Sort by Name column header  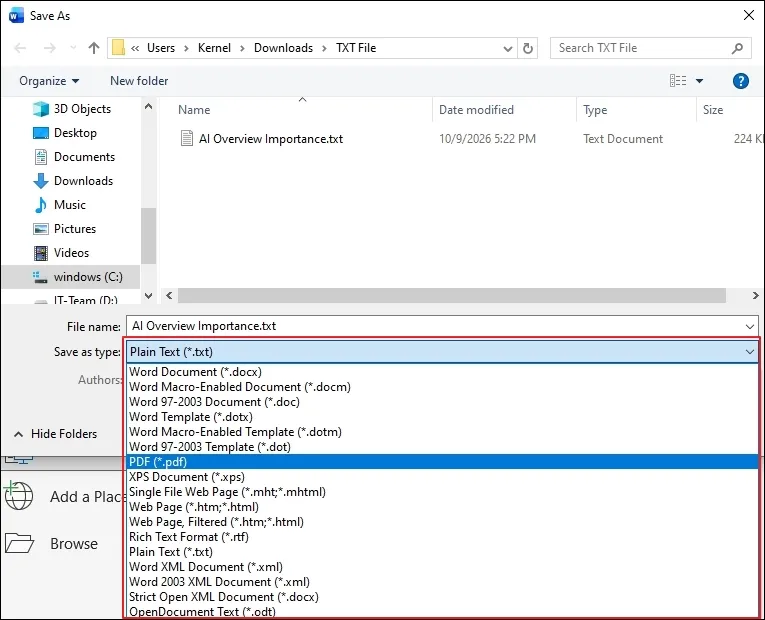click(194, 110)
